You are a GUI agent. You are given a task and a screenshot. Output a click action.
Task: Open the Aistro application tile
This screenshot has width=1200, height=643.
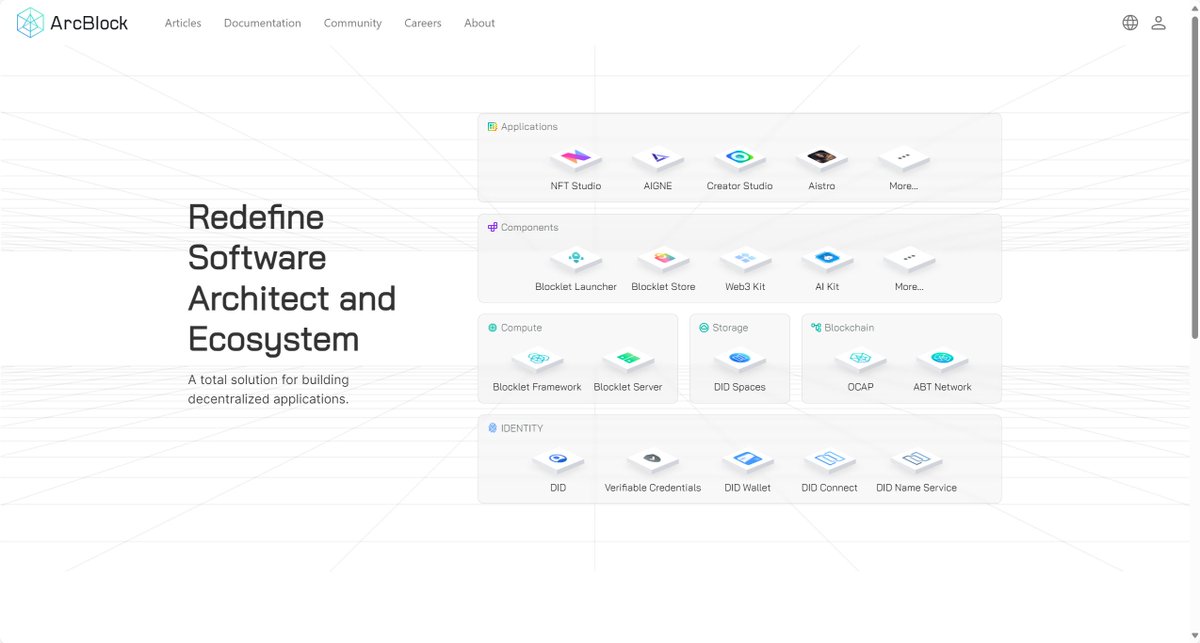point(822,168)
